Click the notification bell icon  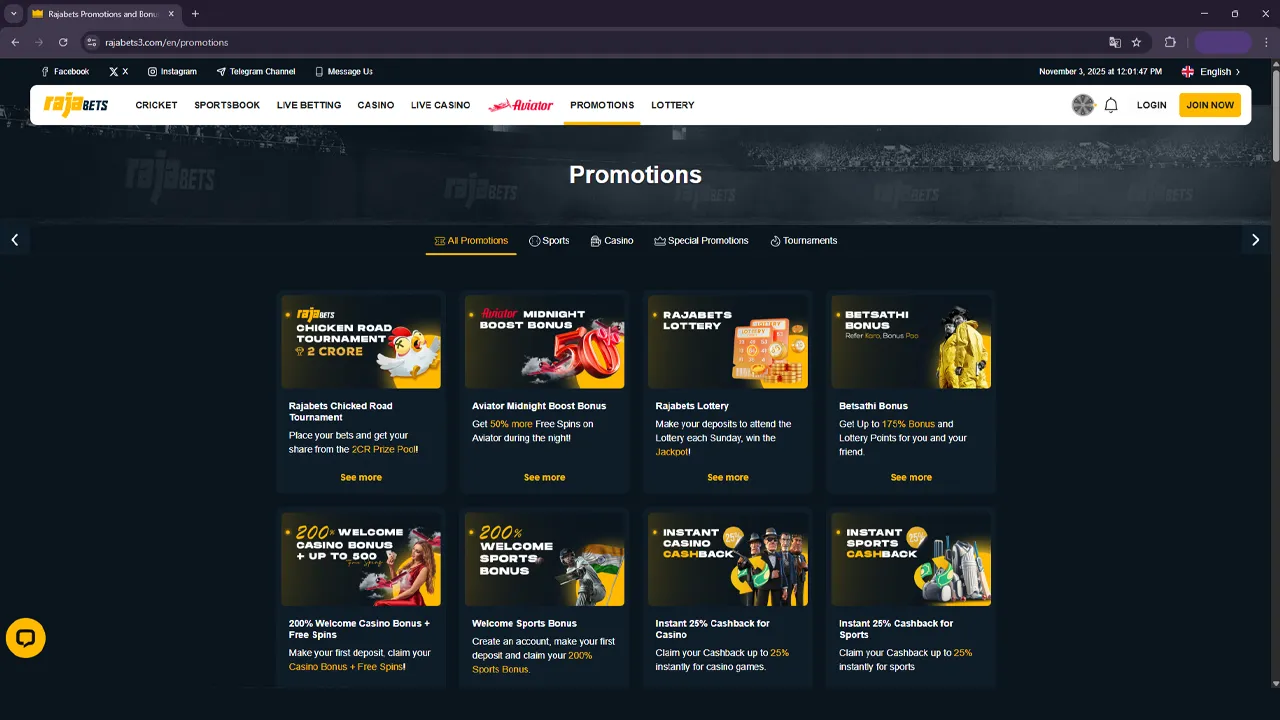1111,105
